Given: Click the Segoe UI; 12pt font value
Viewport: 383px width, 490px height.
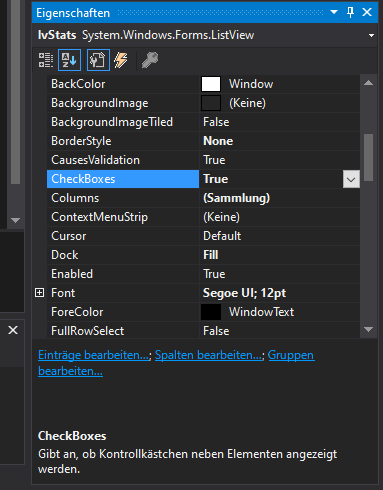Looking at the screenshot, I should coord(244,293).
